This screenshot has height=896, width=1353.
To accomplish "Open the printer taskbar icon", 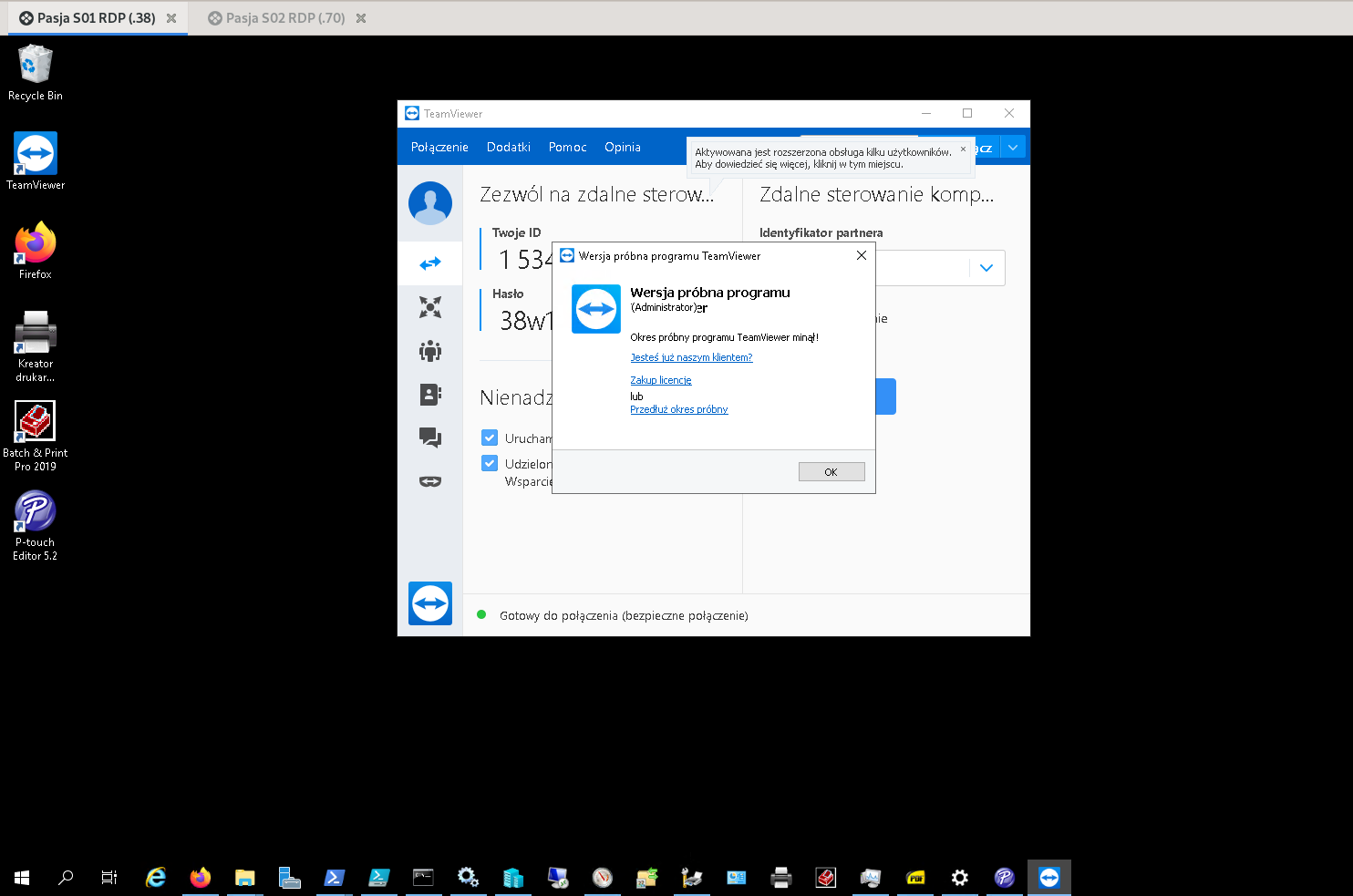I will tap(781, 878).
